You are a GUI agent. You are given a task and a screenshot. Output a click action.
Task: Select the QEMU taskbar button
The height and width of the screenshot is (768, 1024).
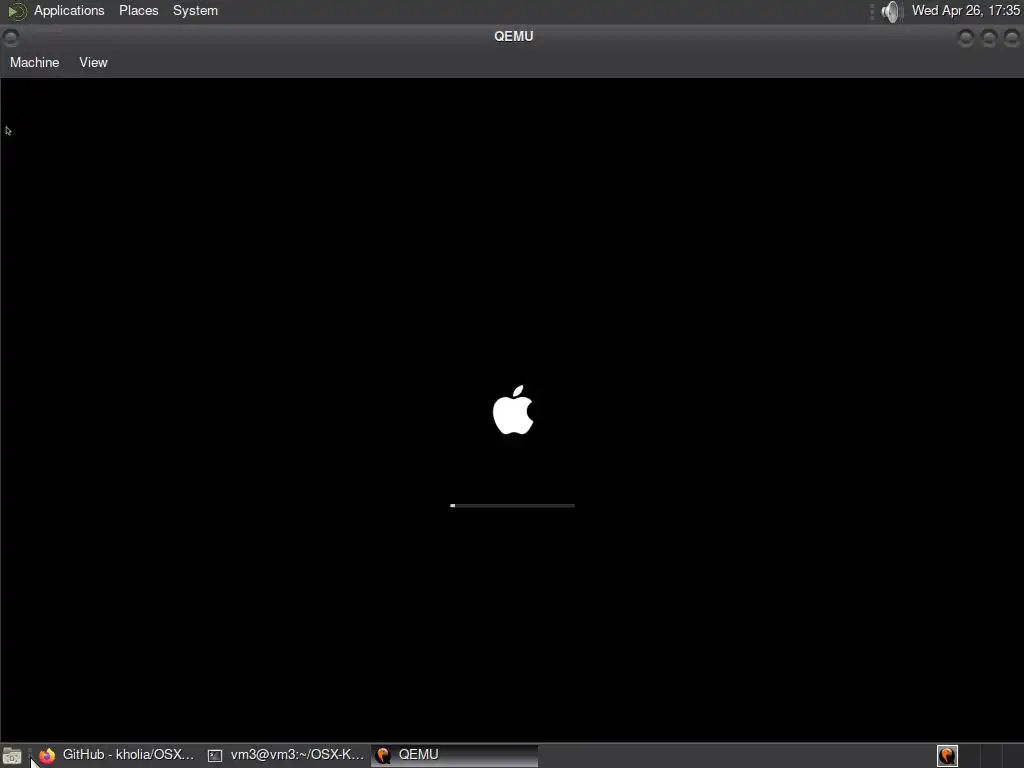455,755
